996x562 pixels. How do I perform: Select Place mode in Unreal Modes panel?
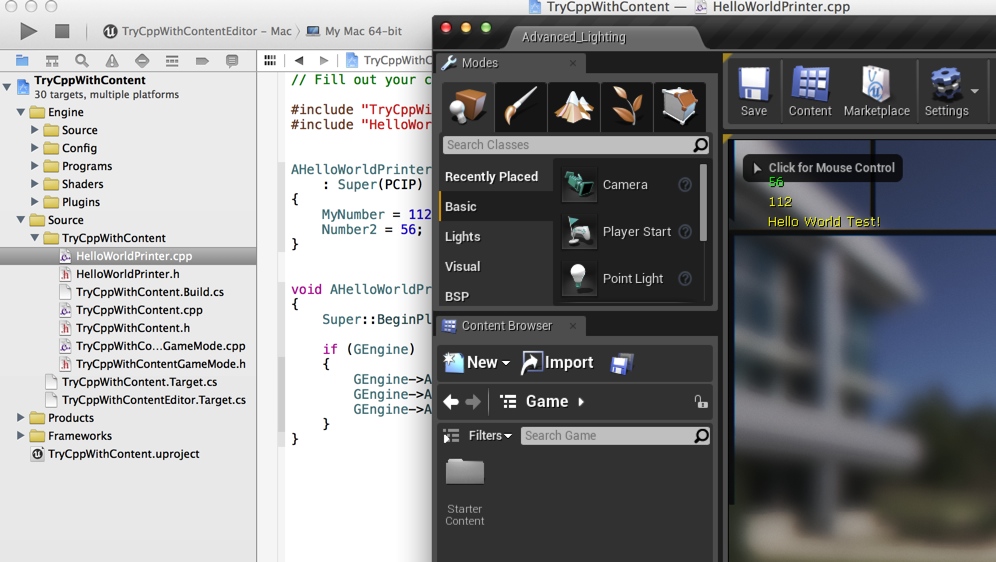pos(468,106)
